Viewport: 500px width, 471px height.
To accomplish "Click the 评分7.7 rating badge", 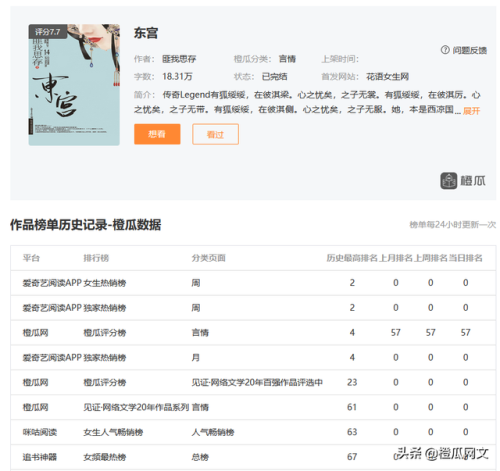I will [x=48, y=32].
